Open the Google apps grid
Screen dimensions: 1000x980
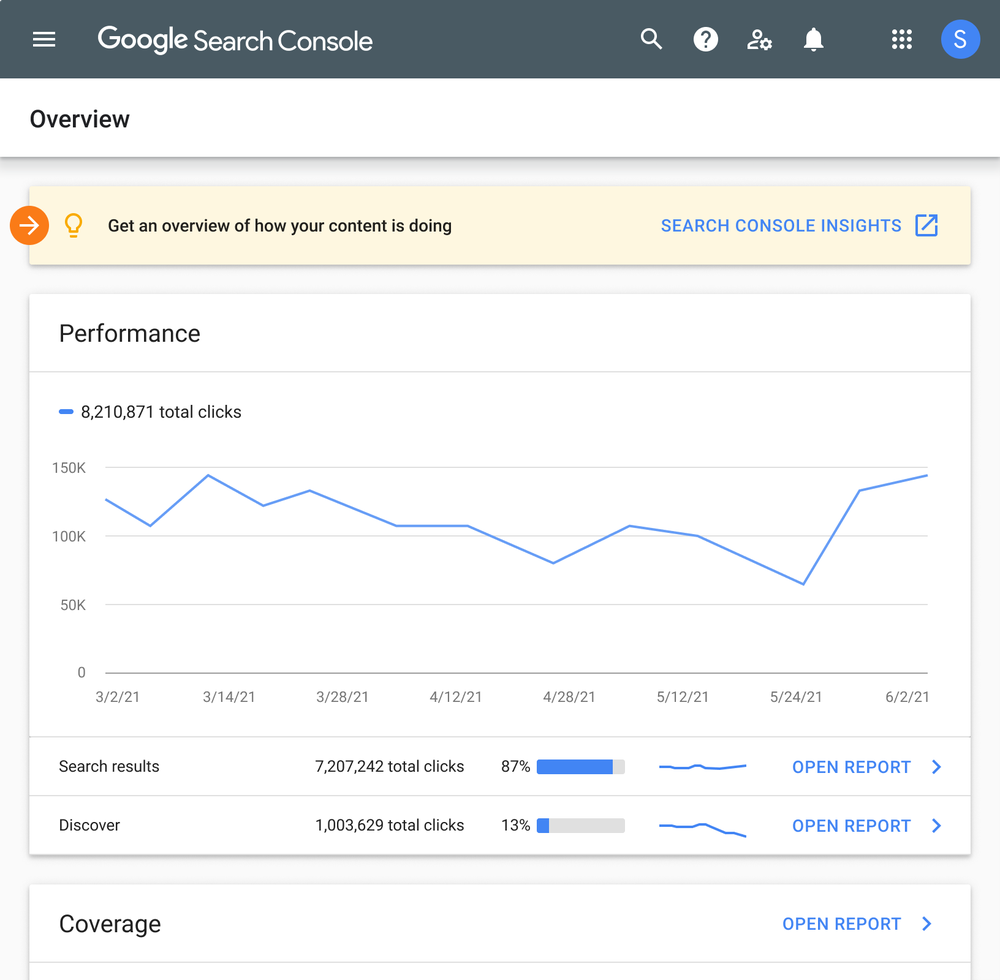coord(902,39)
